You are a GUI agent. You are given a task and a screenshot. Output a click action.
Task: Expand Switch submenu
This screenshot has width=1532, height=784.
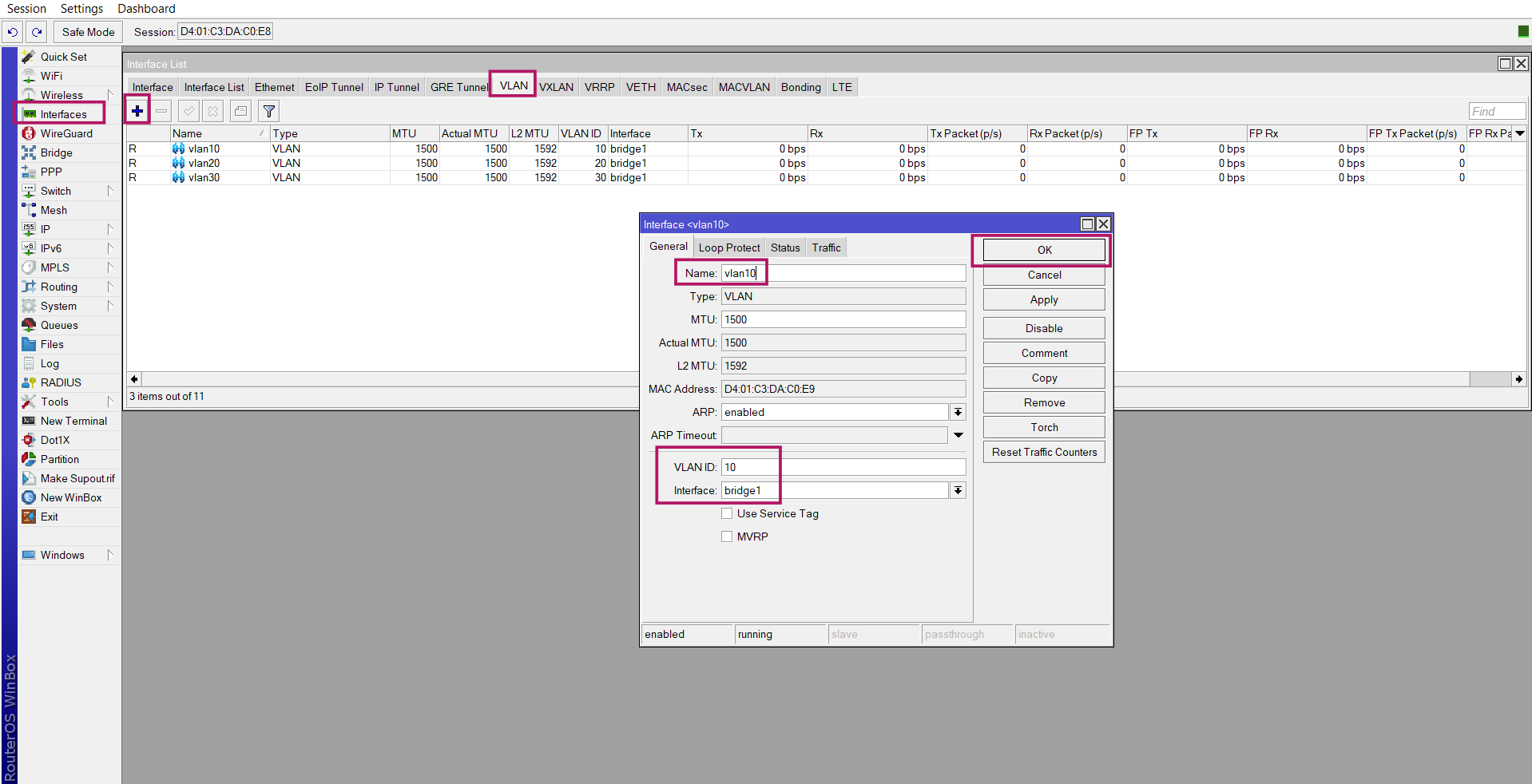[110, 191]
